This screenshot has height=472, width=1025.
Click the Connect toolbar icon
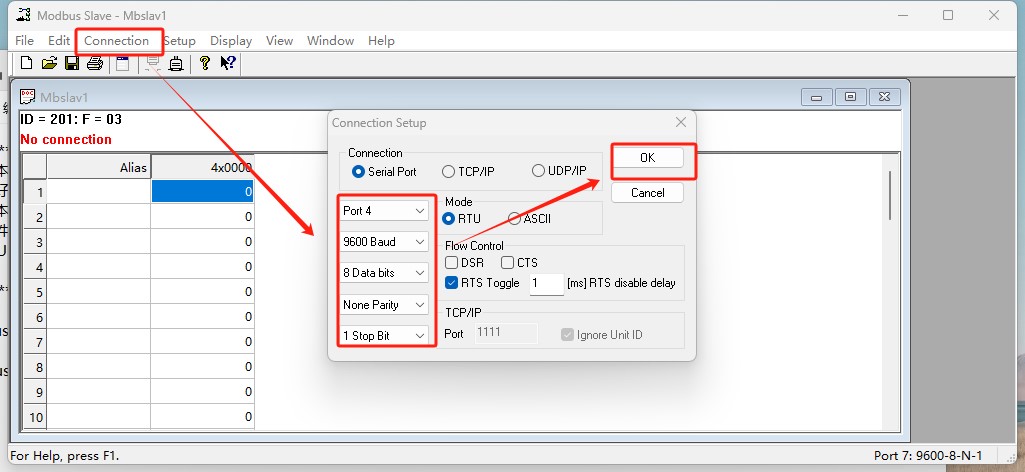coord(153,63)
